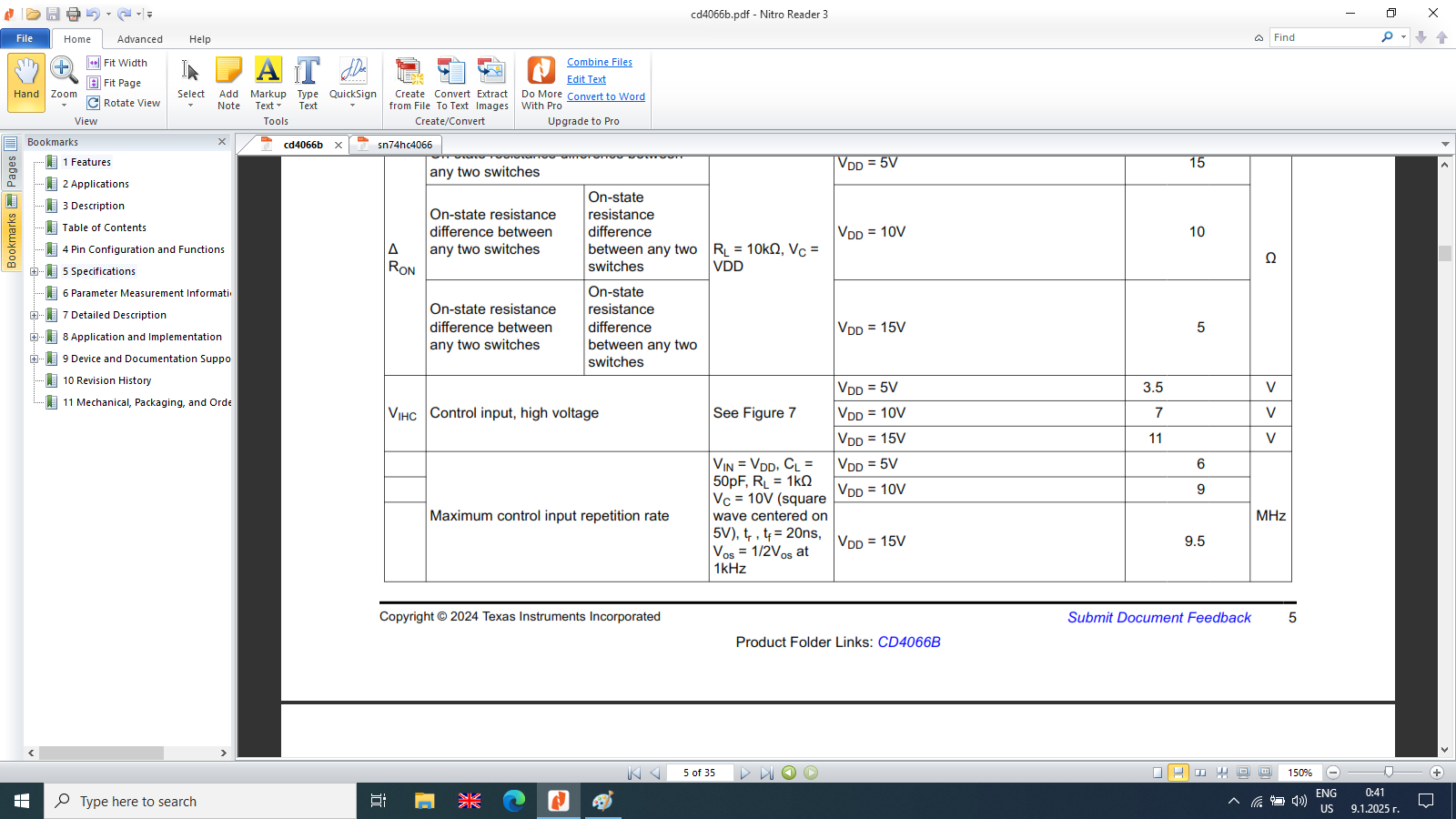The height and width of the screenshot is (819, 1456).
Task: Go back to the previous view
Action: pos(789,773)
